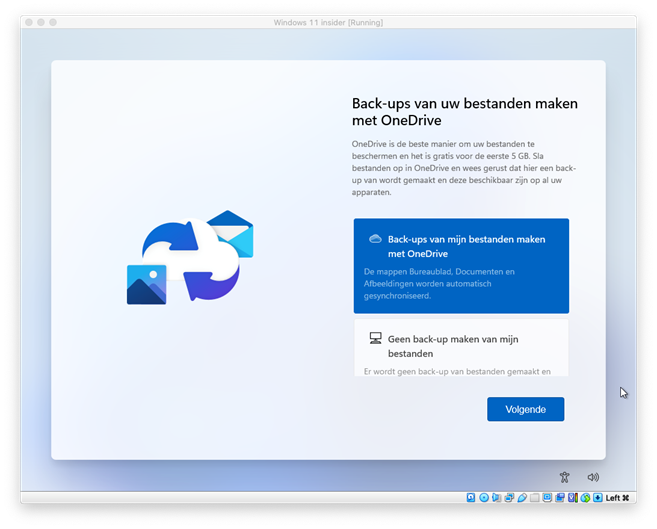Select 'Back-ups van mijn bestanden maken met OneDrive'
Image resolution: width=657 pixels, height=529 pixels.
(461, 266)
